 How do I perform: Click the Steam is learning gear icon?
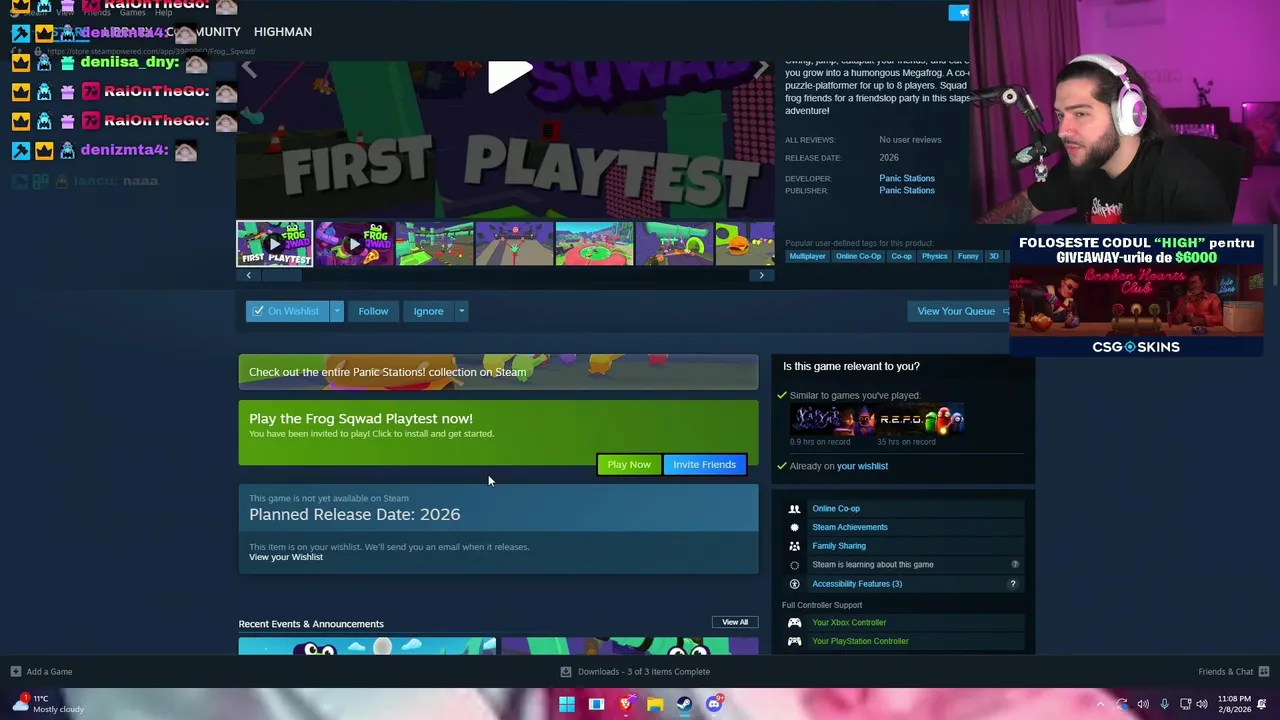click(794, 565)
